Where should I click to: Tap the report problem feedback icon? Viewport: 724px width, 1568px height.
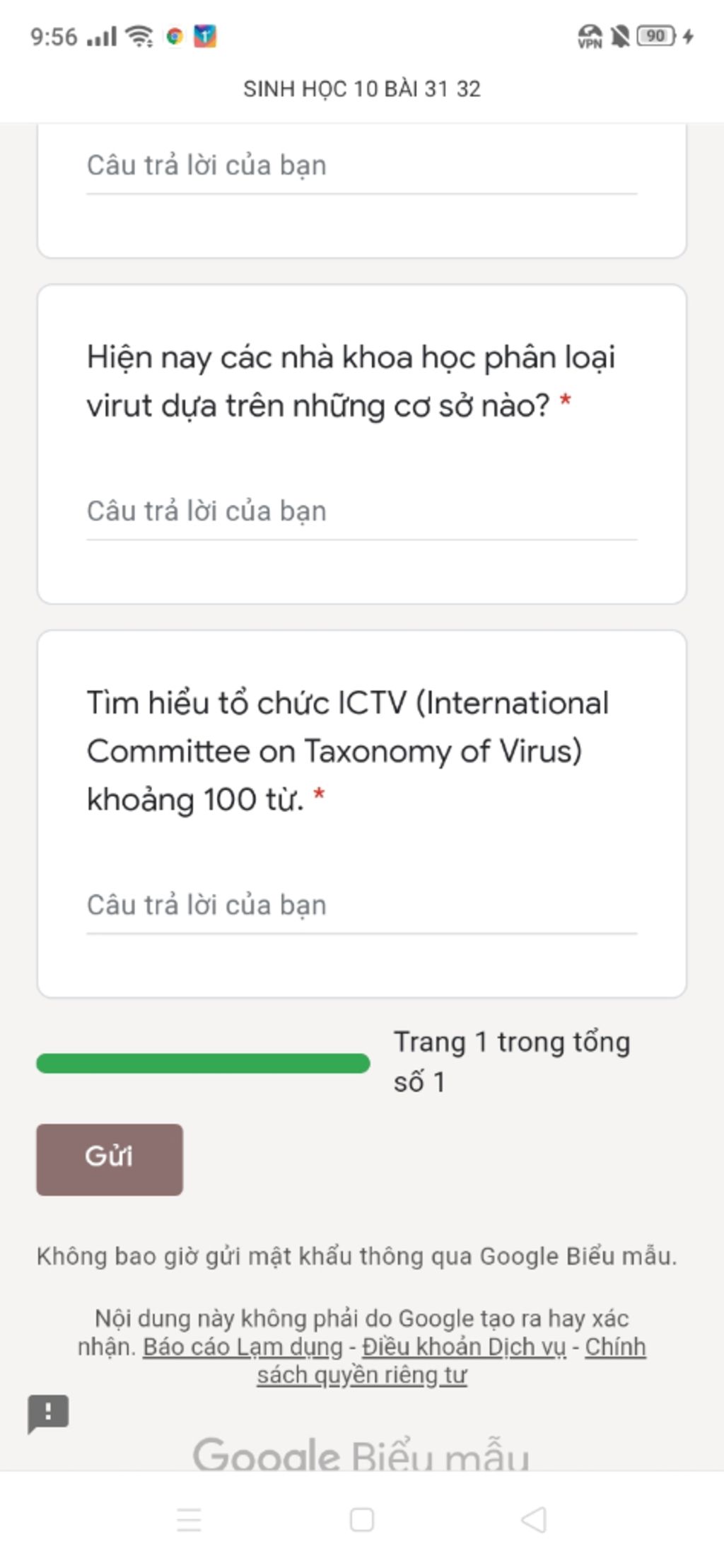[48, 1414]
